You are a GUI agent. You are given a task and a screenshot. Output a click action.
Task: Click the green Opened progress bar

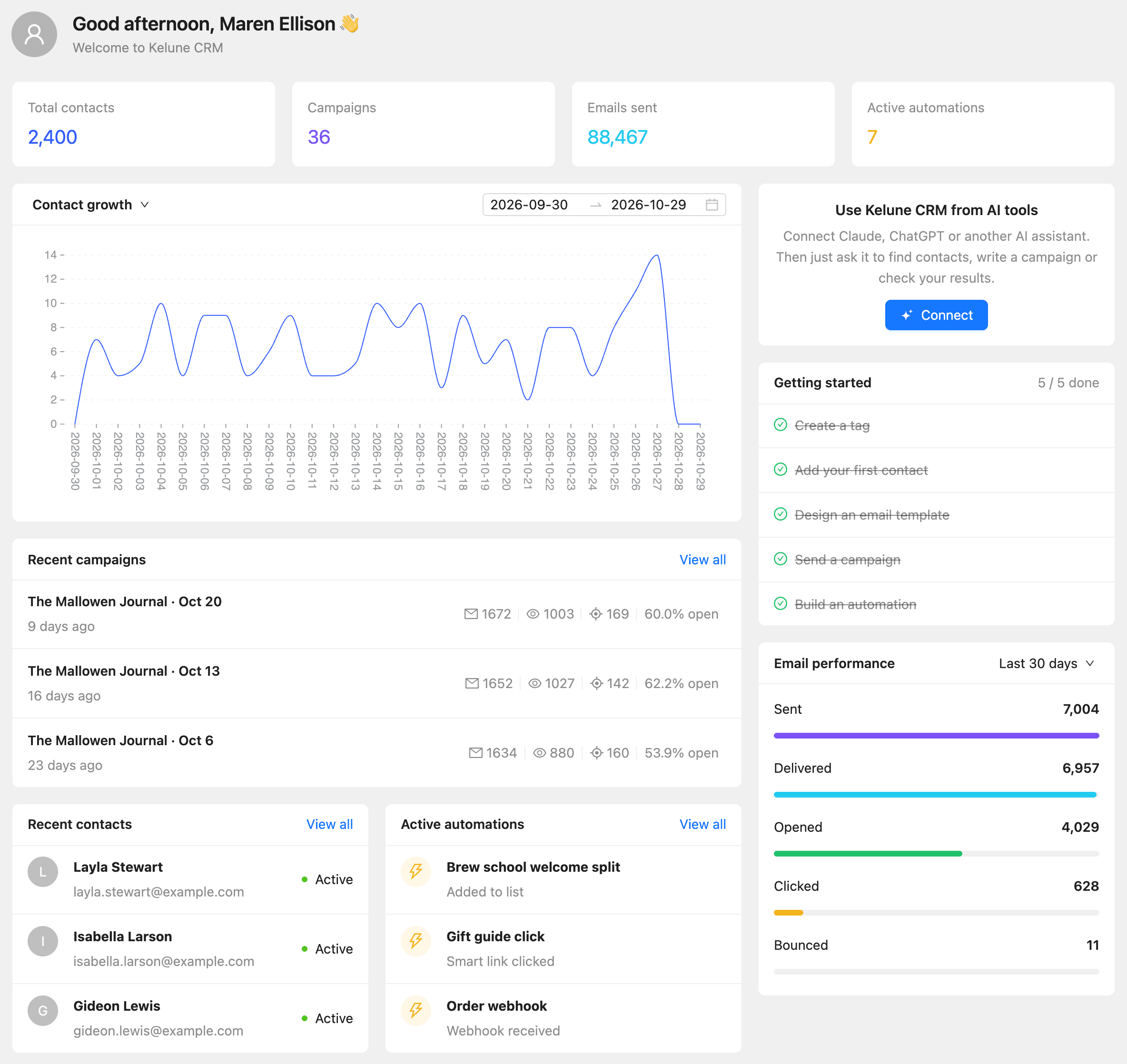pos(868,854)
